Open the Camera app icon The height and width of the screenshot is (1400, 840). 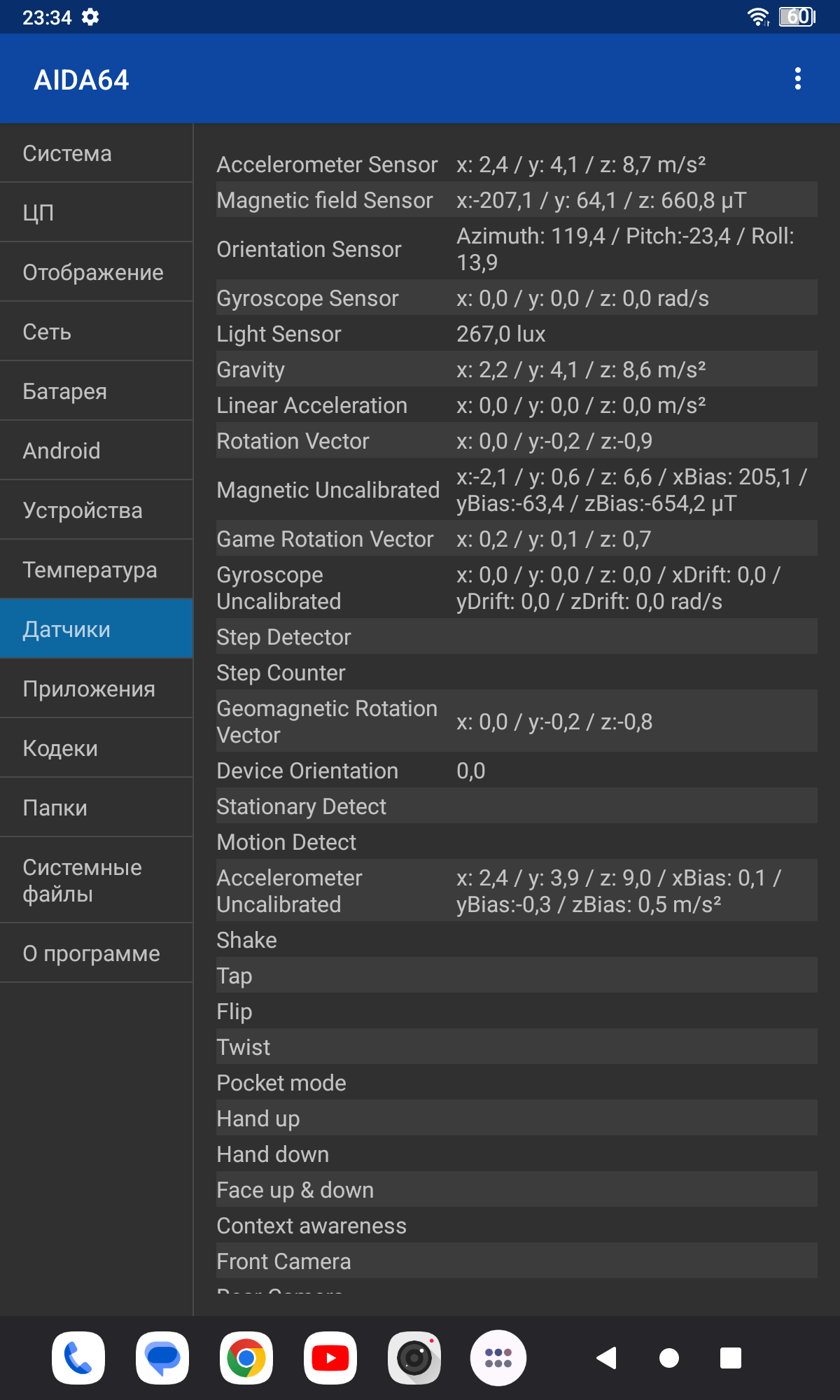coord(414,1358)
